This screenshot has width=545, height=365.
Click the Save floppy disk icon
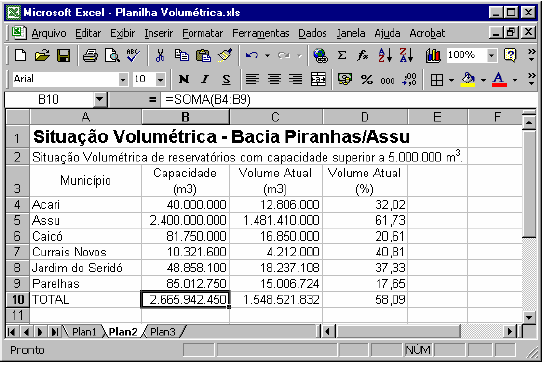63,55
